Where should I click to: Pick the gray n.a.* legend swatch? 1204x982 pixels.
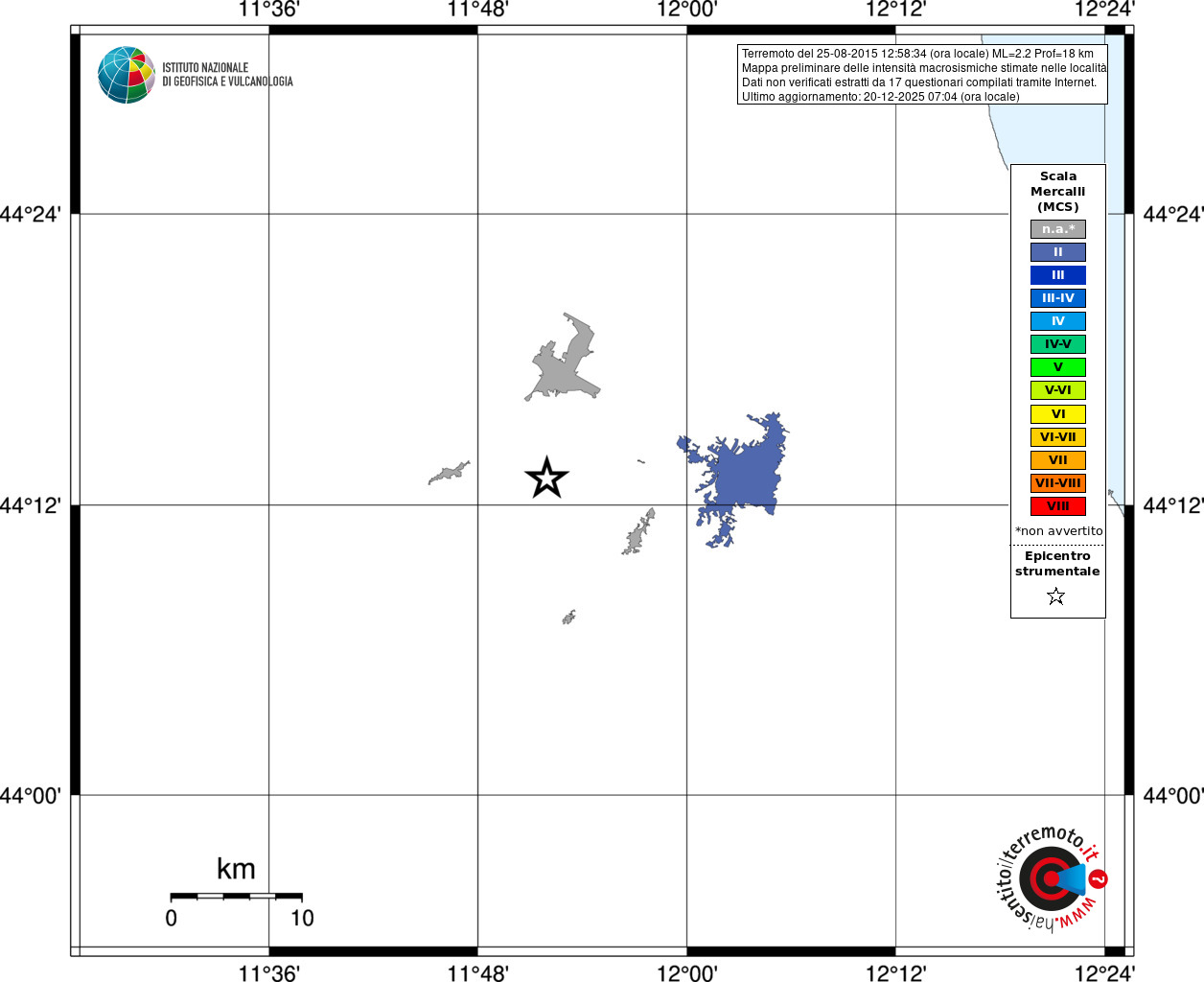[x=1058, y=229]
